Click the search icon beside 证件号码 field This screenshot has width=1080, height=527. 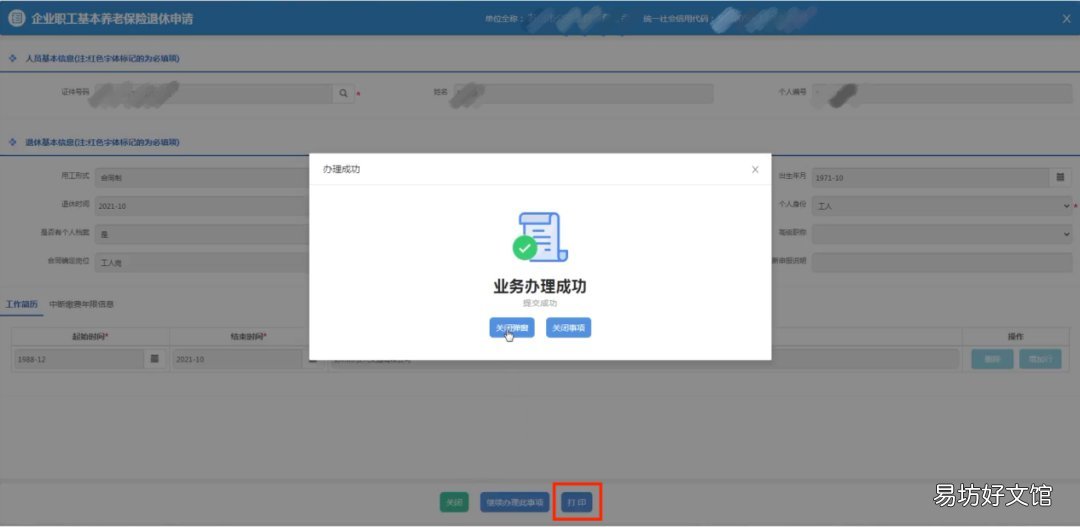pyautogui.click(x=344, y=93)
